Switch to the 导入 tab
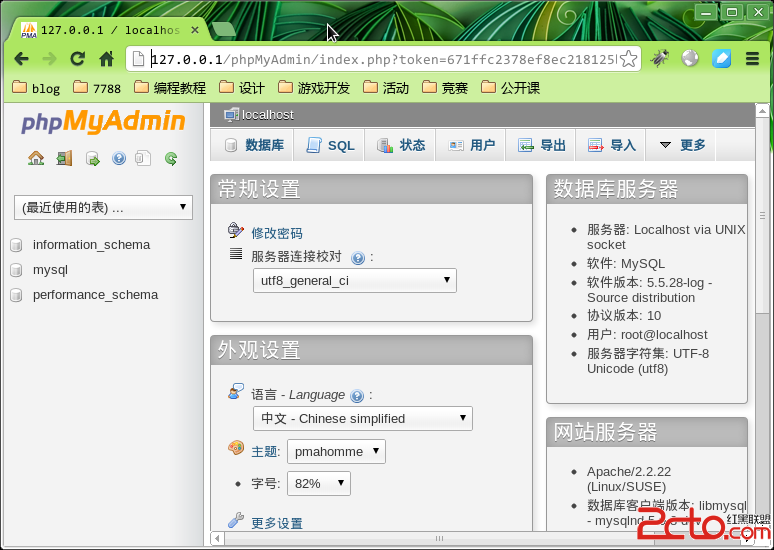 tap(612, 145)
